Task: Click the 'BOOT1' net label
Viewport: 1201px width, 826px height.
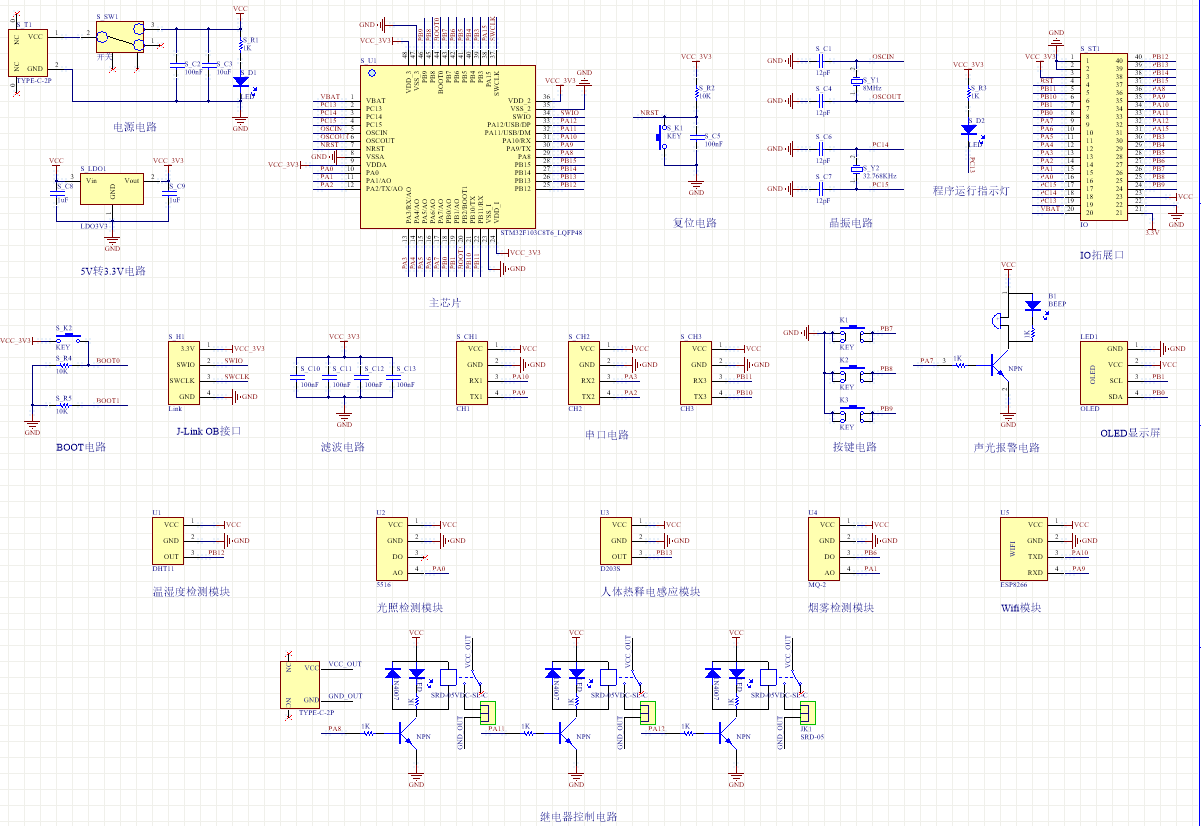Action: pyautogui.click(x=108, y=400)
